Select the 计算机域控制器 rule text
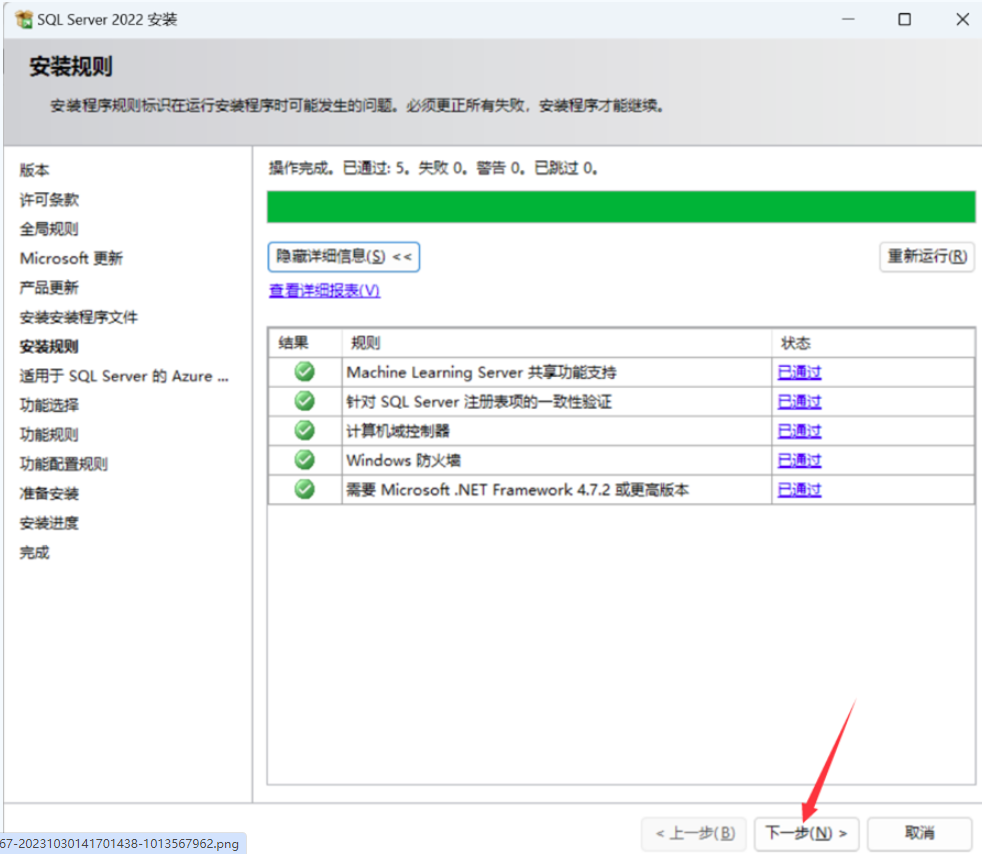This screenshot has width=982, height=854. tap(398, 431)
